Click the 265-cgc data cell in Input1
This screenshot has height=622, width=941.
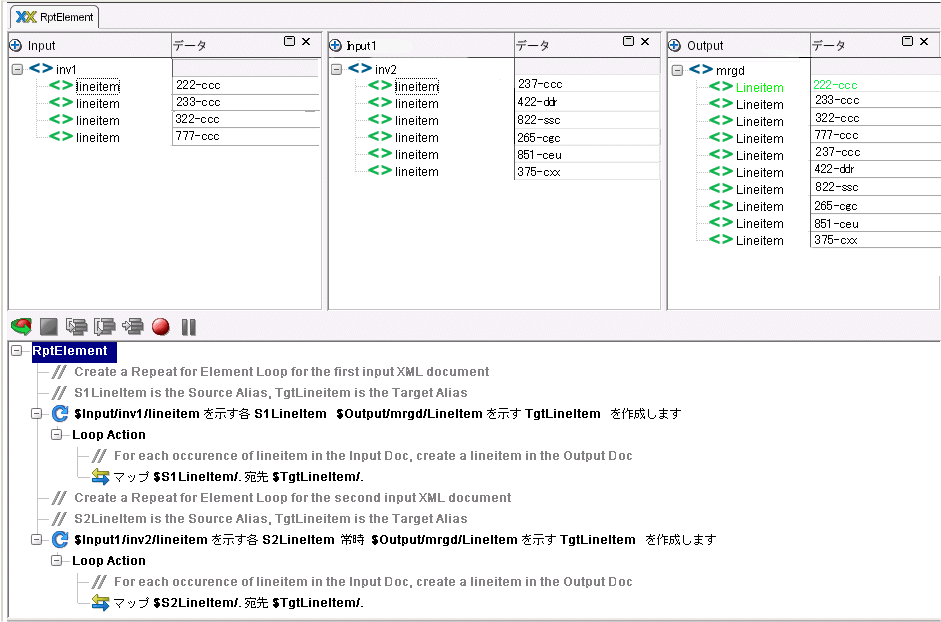[x=587, y=137]
